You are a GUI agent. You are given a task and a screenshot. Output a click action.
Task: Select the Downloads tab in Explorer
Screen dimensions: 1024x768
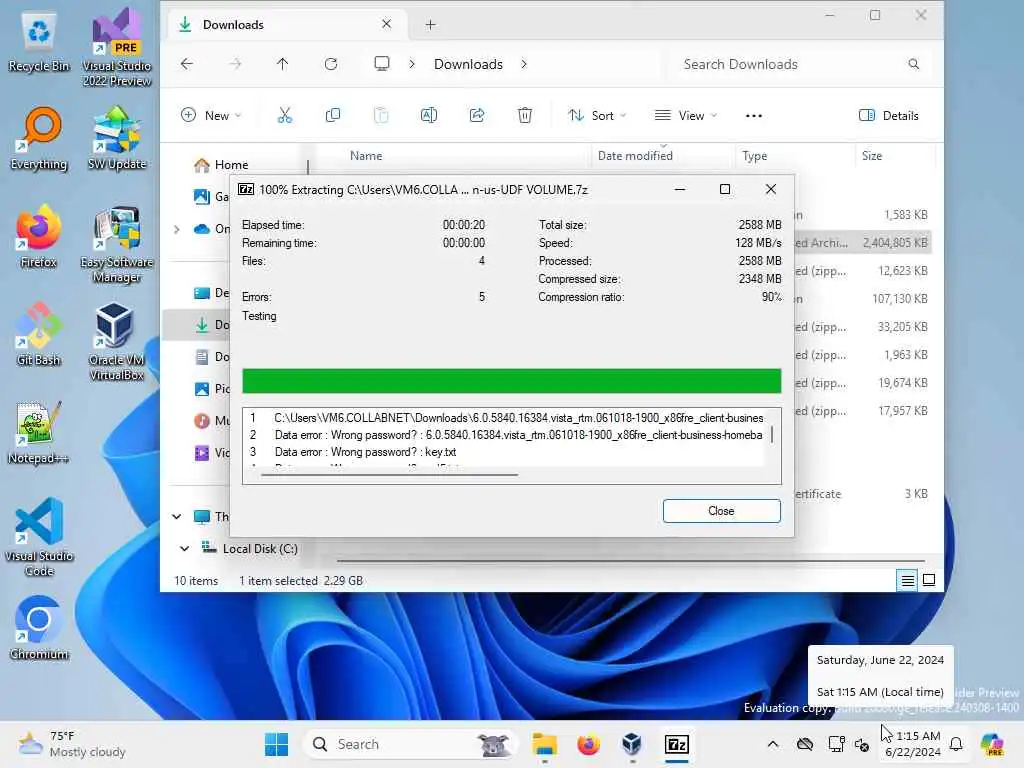[286, 25]
